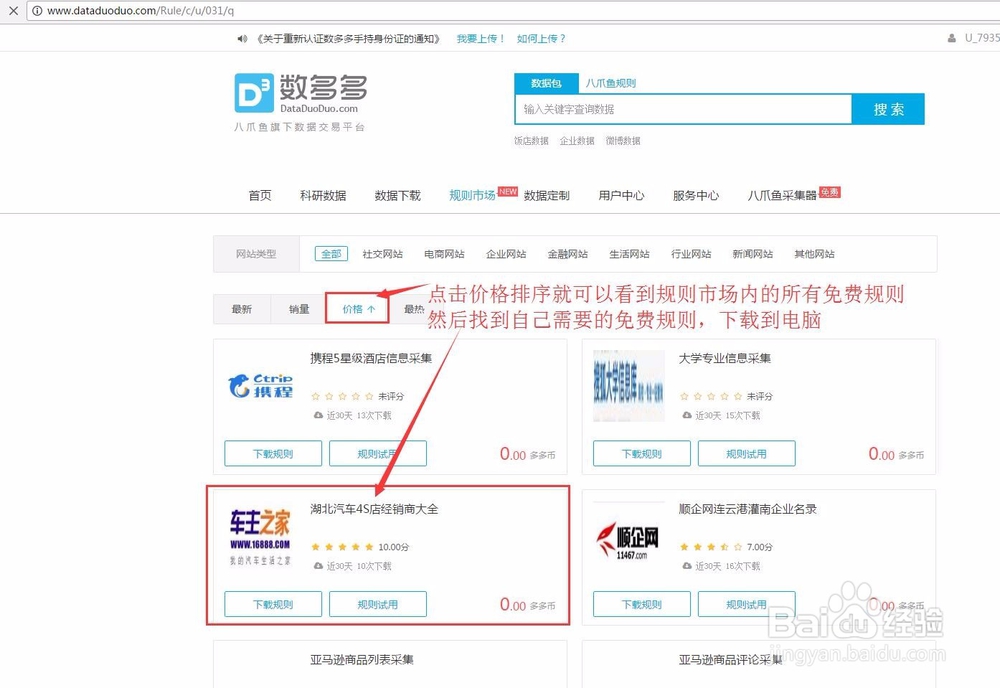The image size is (1000, 688).
Task: Open the ID re-verification notice link
Action: point(349,39)
